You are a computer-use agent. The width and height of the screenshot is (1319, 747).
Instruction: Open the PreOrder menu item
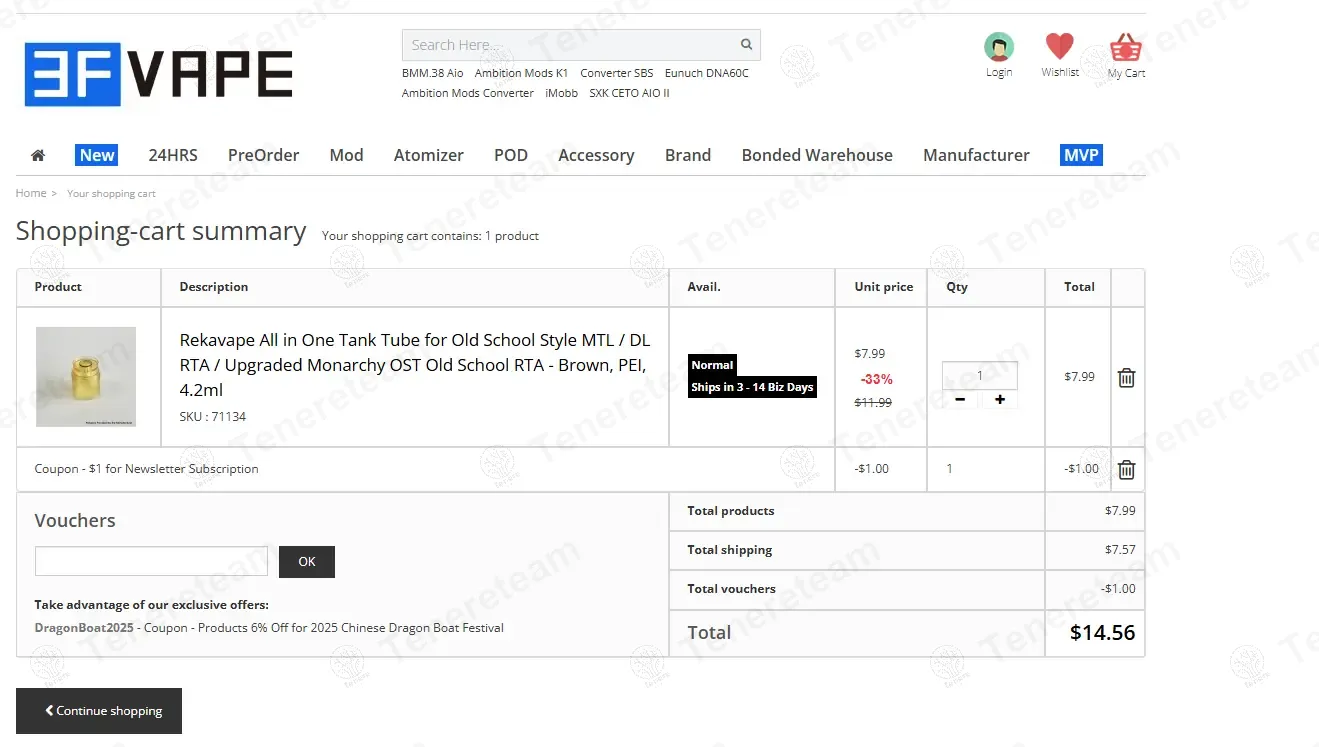(264, 155)
